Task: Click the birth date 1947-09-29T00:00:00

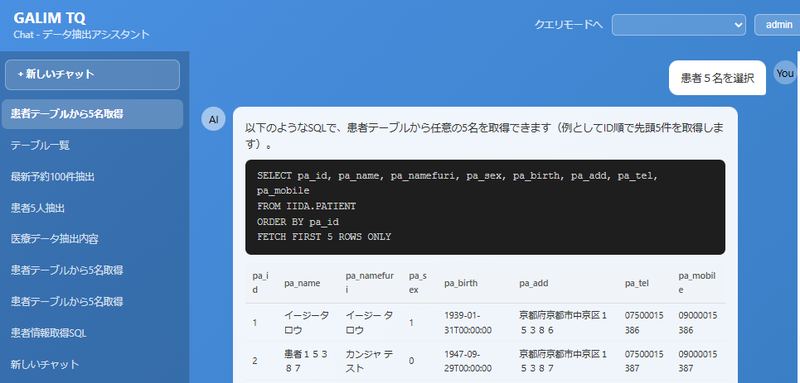Action: pyautogui.click(x=468, y=361)
